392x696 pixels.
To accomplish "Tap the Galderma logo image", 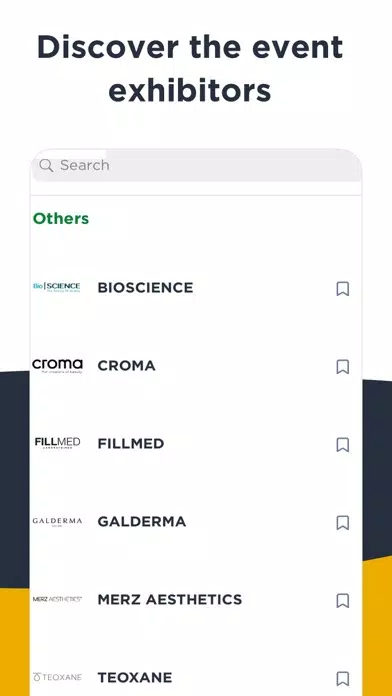I will 57,521.
